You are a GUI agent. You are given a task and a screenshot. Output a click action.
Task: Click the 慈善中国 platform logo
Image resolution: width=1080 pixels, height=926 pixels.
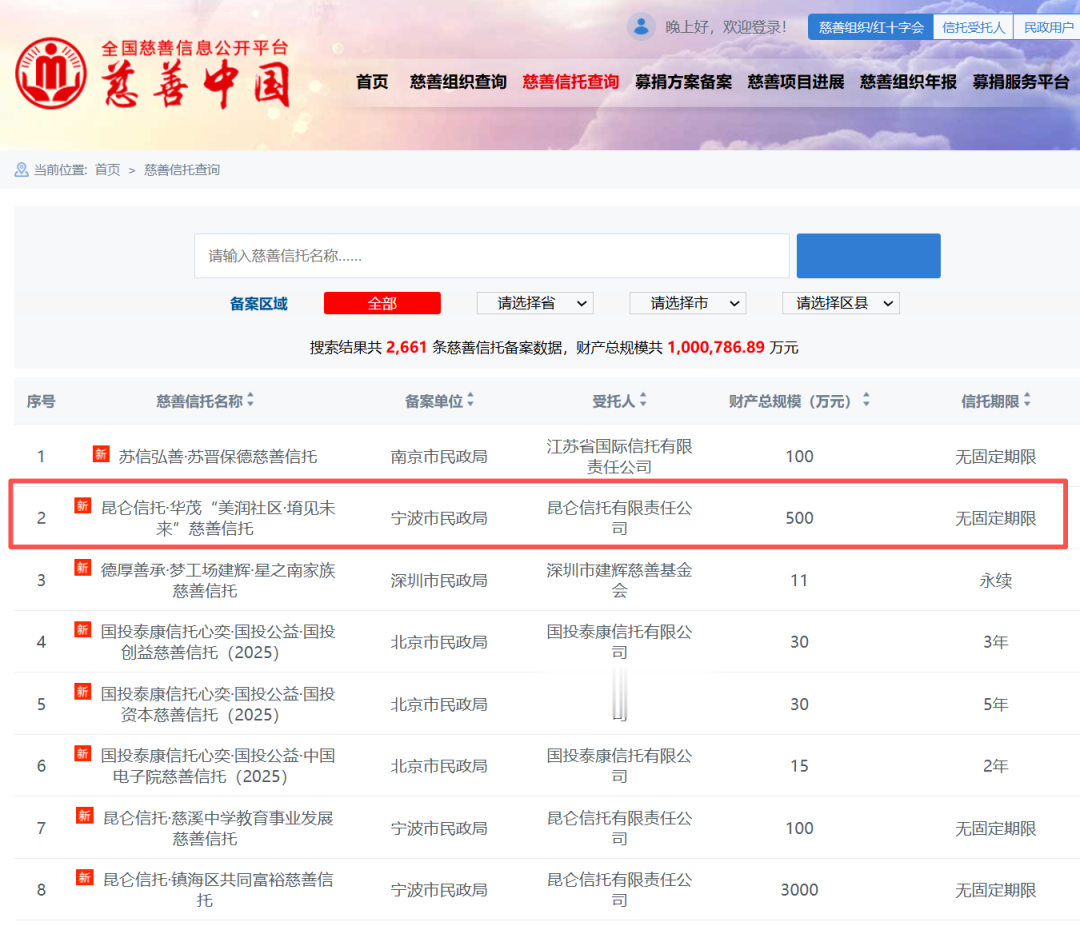(x=152, y=74)
